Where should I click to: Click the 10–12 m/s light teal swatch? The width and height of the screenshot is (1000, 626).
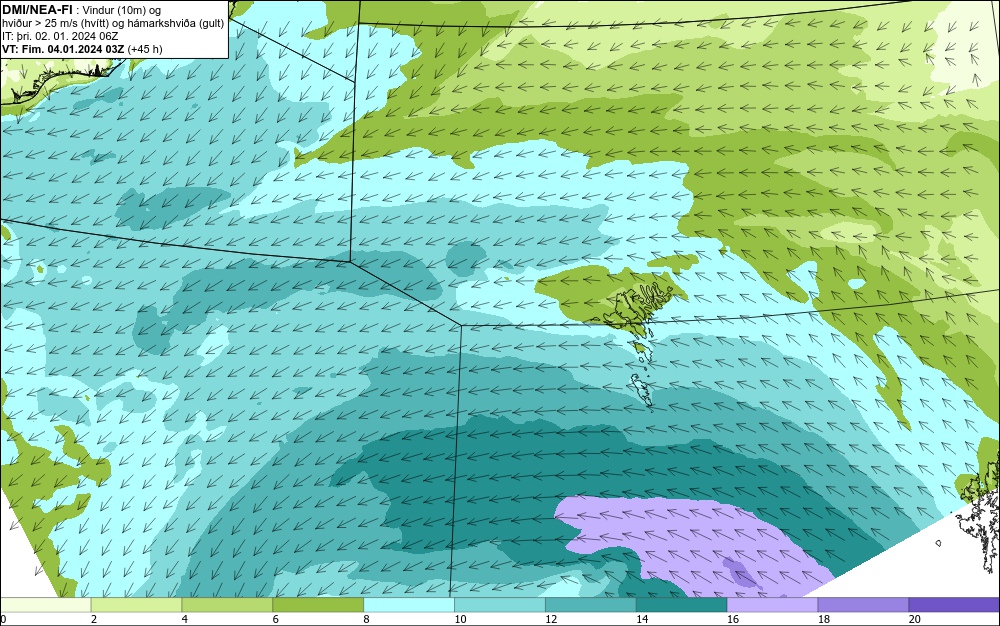click(500, 605)
